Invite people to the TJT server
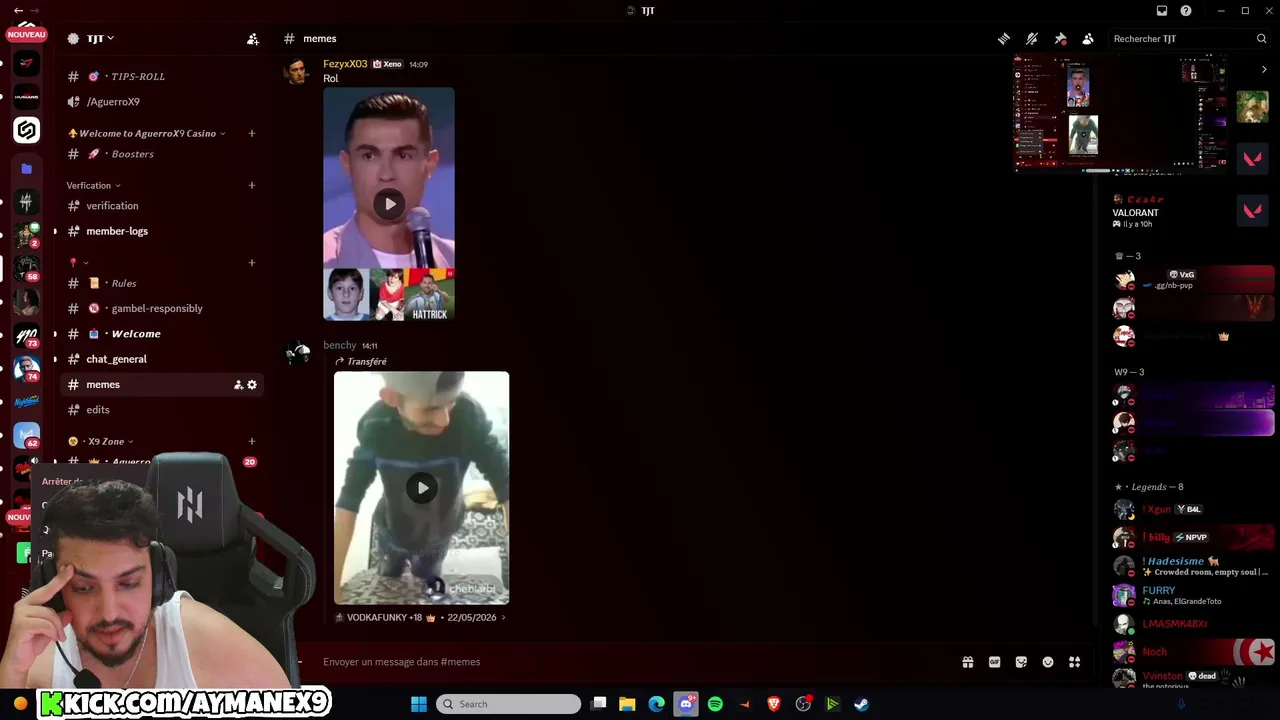The height and width of the screenshot is (720, 1280). click(x=253, y=39)
